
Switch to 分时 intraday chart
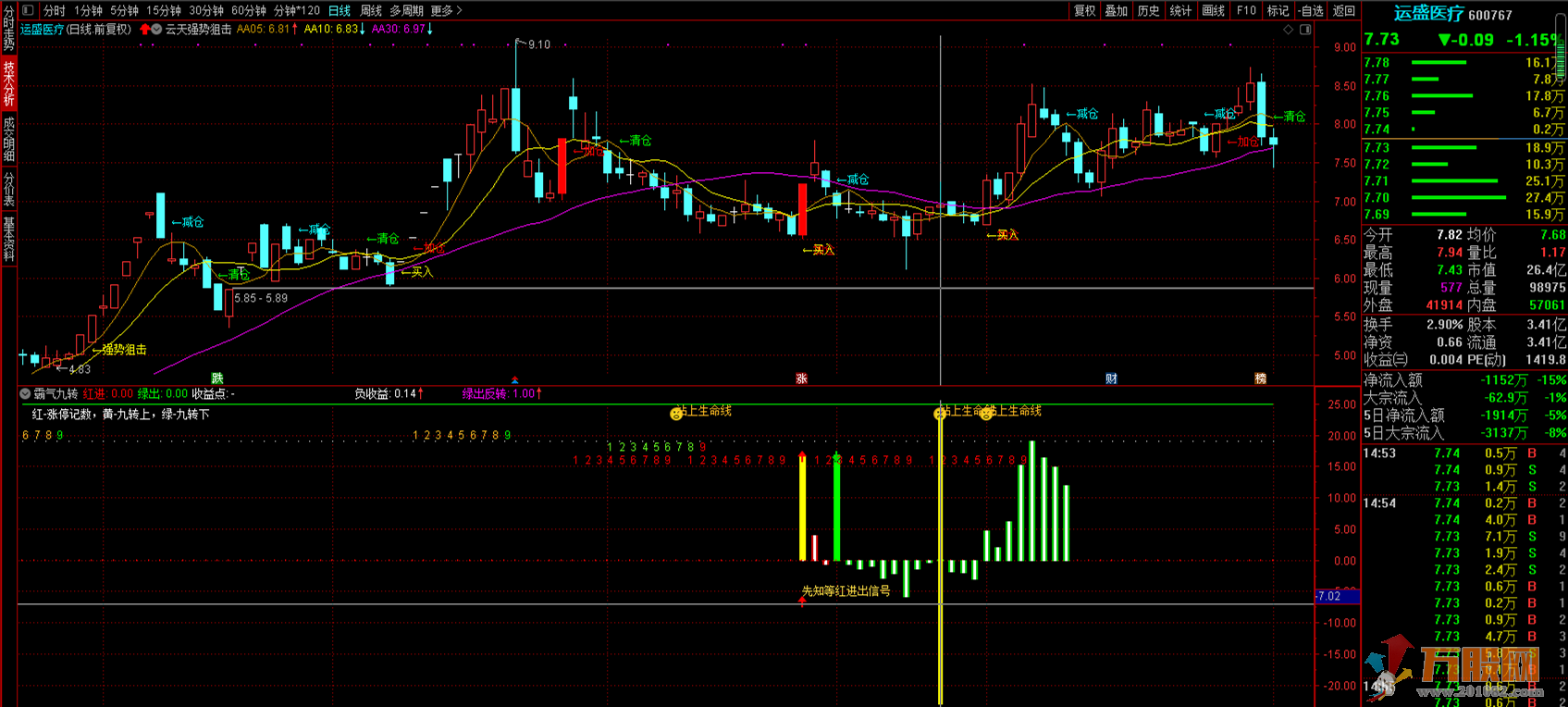point(55,10)
